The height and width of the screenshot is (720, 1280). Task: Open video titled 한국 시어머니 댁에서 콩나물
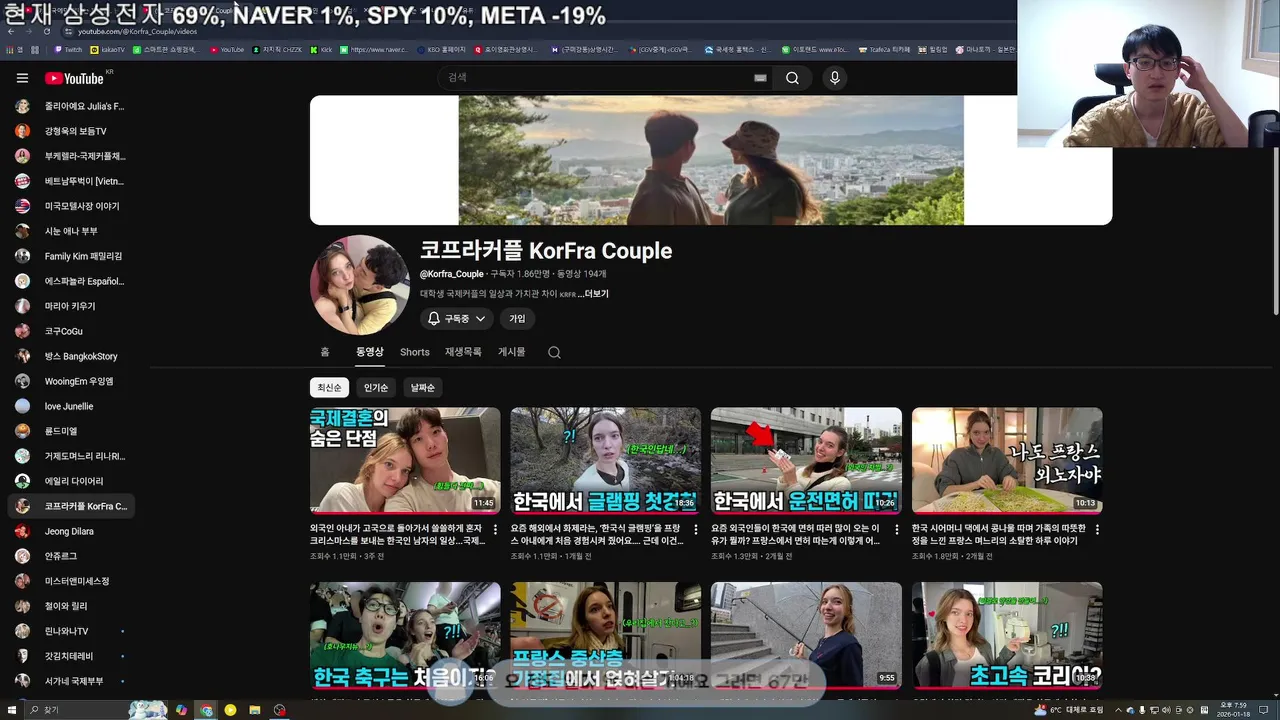(x=999, y=534)
